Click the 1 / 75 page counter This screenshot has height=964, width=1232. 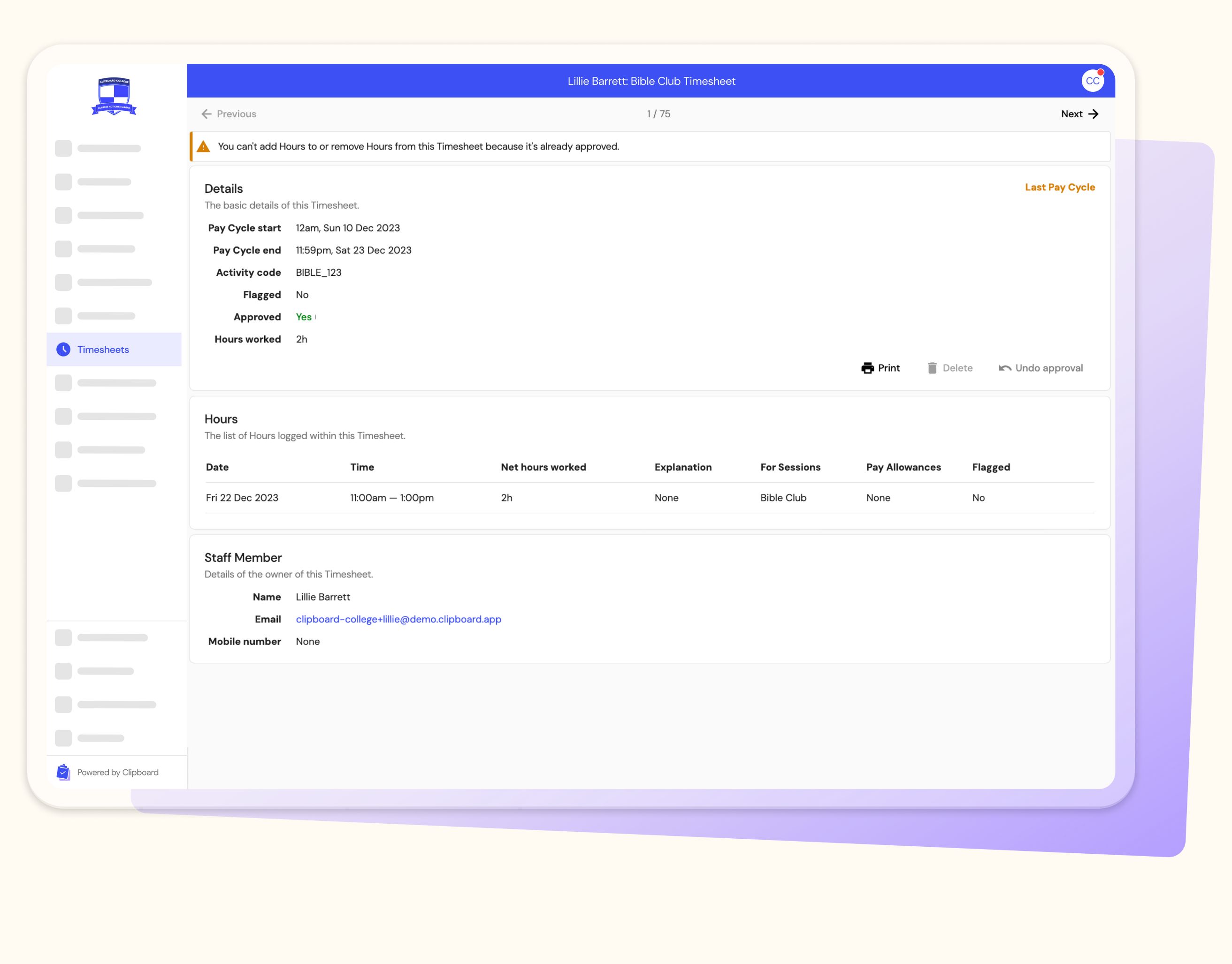pos(658,114)
